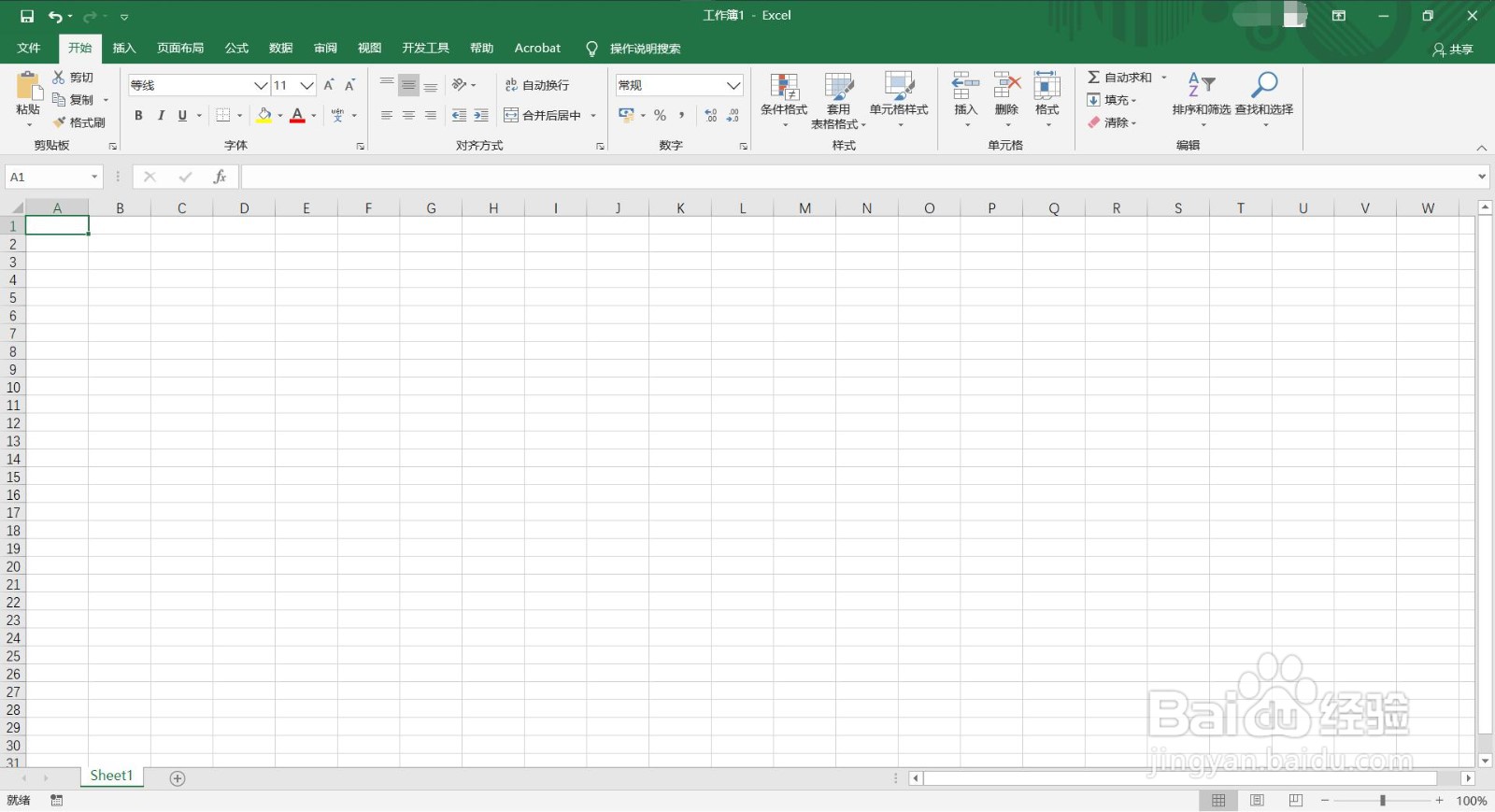Click the Cut (剪切) scissors icon
This screenshot has height=812, width=1495.
pos(59,77)
